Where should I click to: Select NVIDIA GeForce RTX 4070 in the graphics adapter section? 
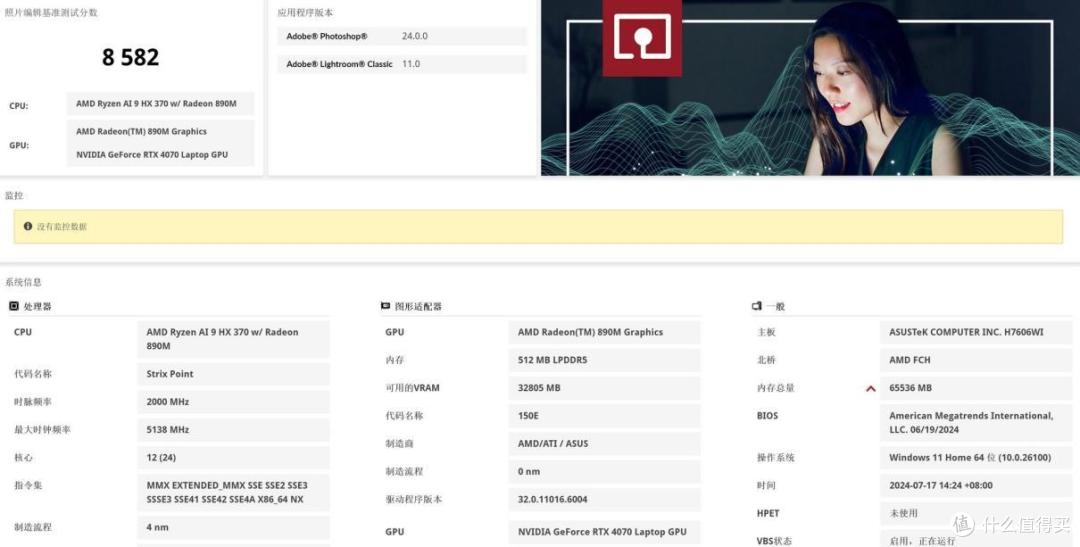click(602, 531)
